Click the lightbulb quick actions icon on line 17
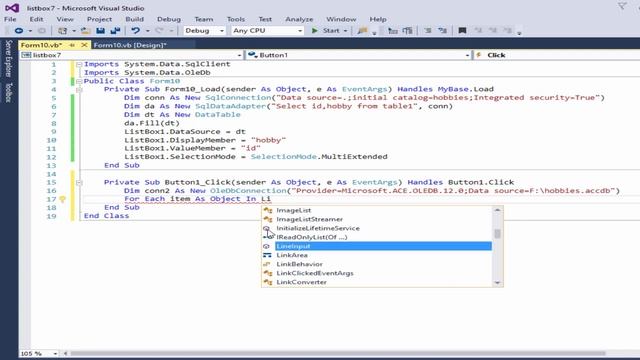Screen dimensions: 640x360 tap(62, 199)
